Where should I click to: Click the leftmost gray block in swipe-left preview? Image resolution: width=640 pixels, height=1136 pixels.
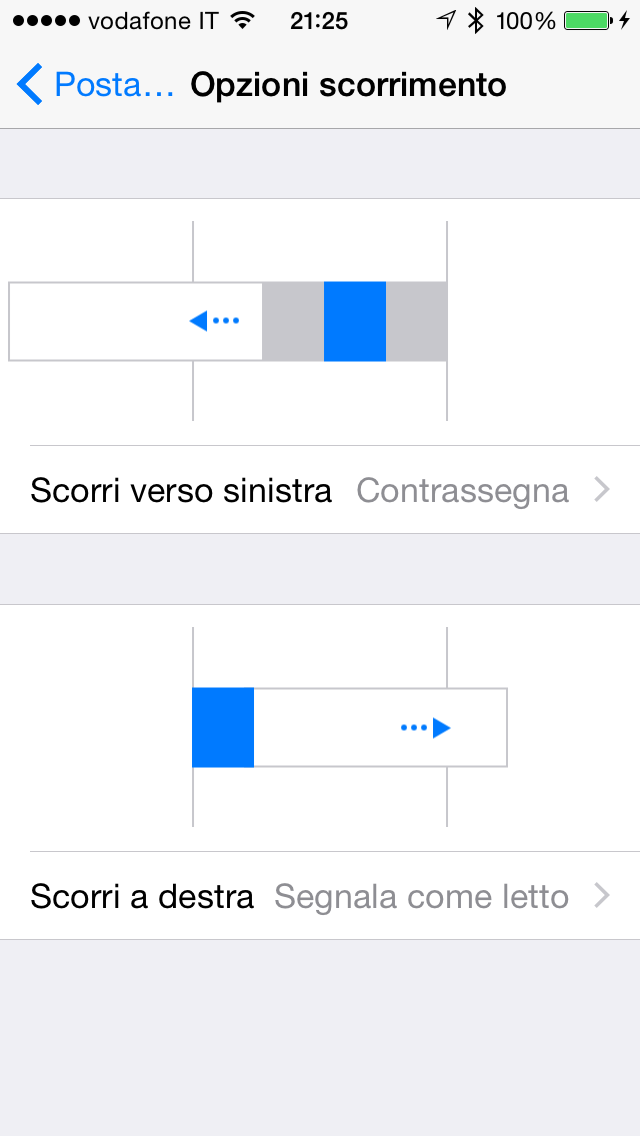[292, 321]
